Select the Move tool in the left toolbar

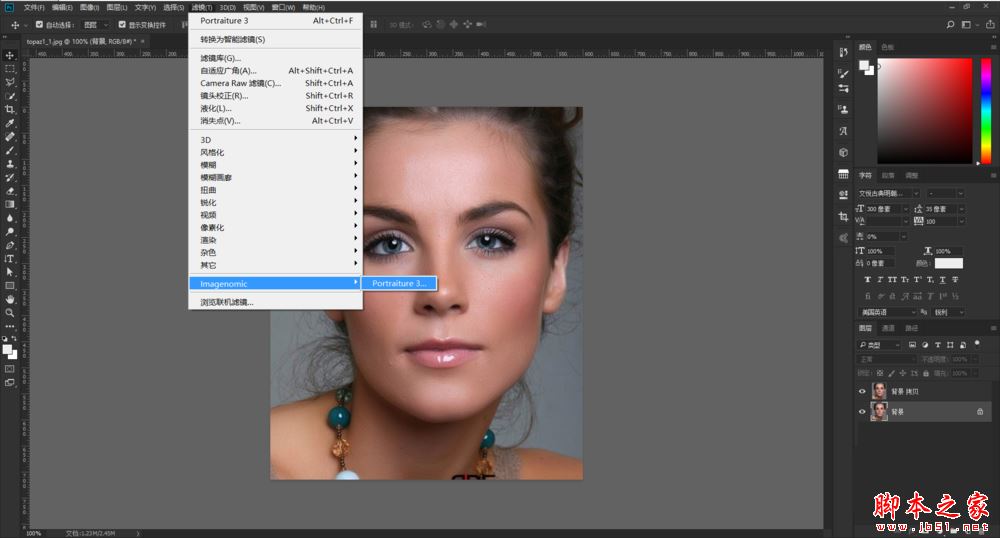coord(10,55)
